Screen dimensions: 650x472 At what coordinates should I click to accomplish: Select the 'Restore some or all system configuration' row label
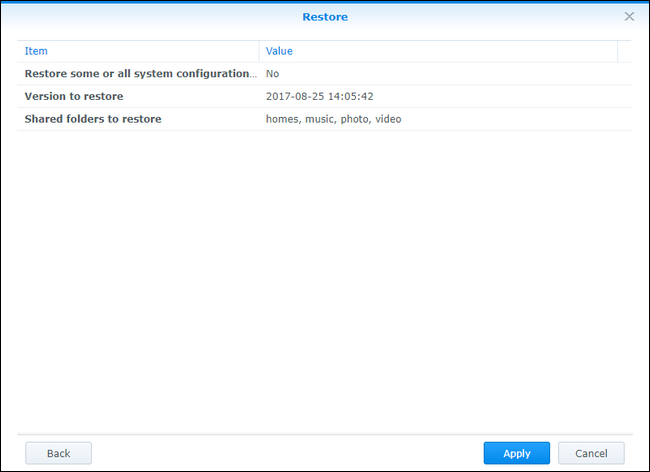click(141, 73)
